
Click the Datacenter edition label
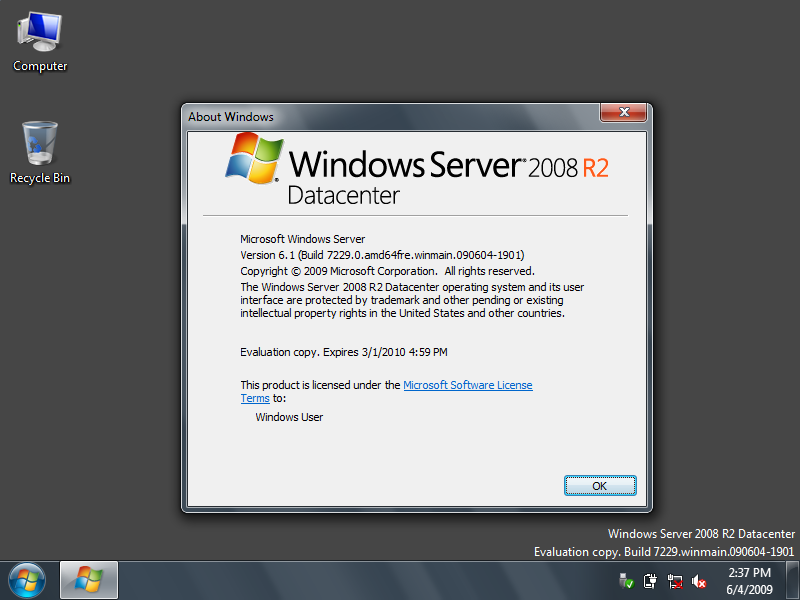pyautogui.click(x=343, y=195)
